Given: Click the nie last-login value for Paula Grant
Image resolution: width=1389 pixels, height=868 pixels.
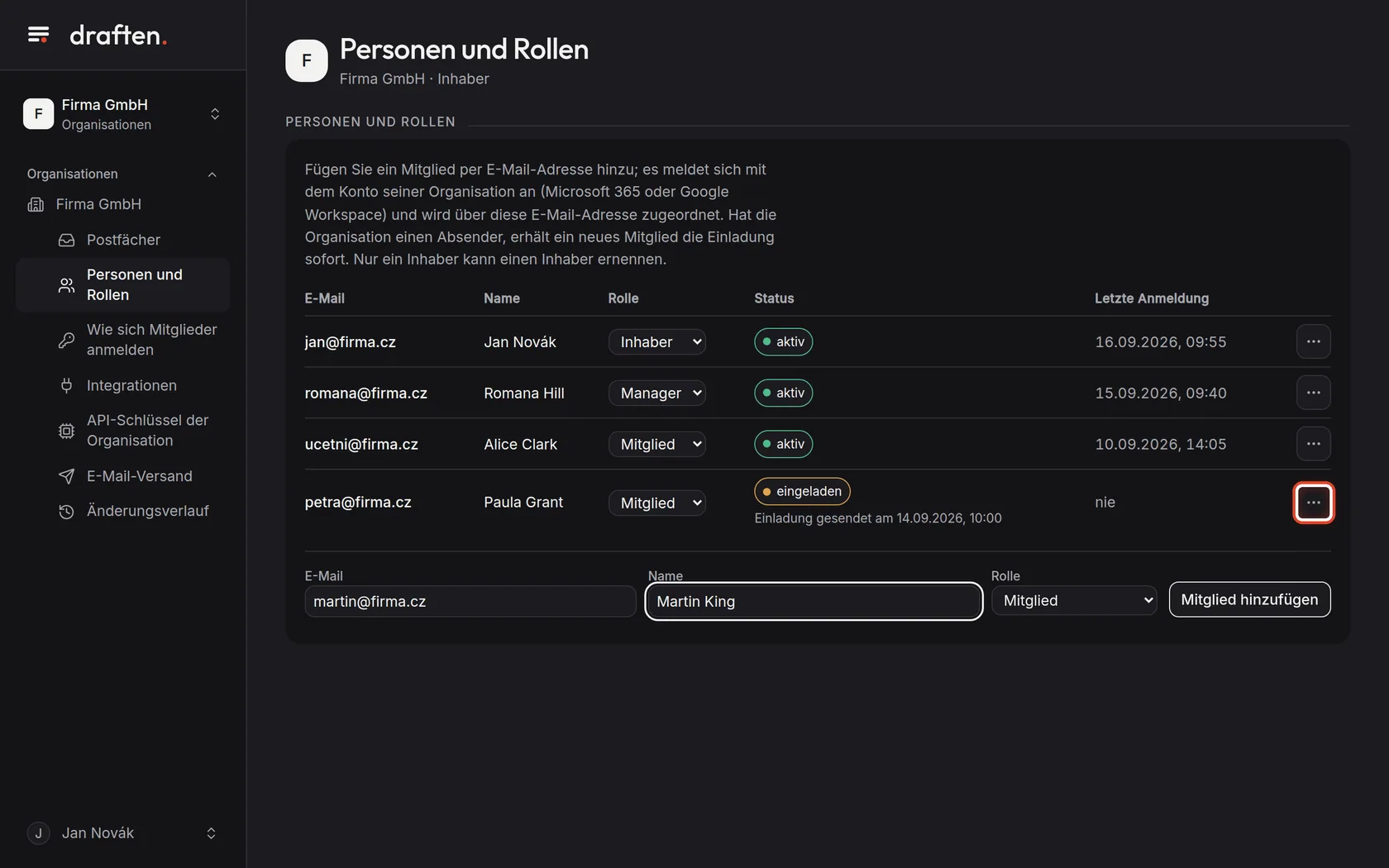Looking at the screenshot, I should (1105, 503).
